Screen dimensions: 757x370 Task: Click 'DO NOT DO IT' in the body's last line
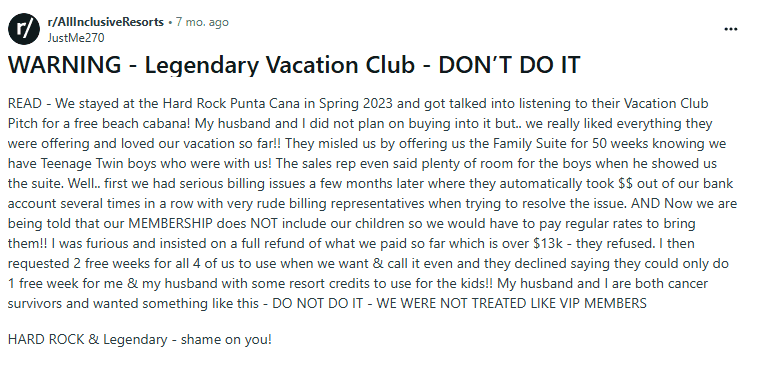pos(319,303)
